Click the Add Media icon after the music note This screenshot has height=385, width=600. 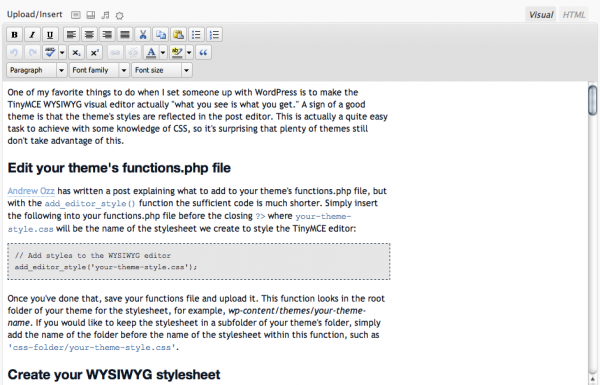pos(119,15)
